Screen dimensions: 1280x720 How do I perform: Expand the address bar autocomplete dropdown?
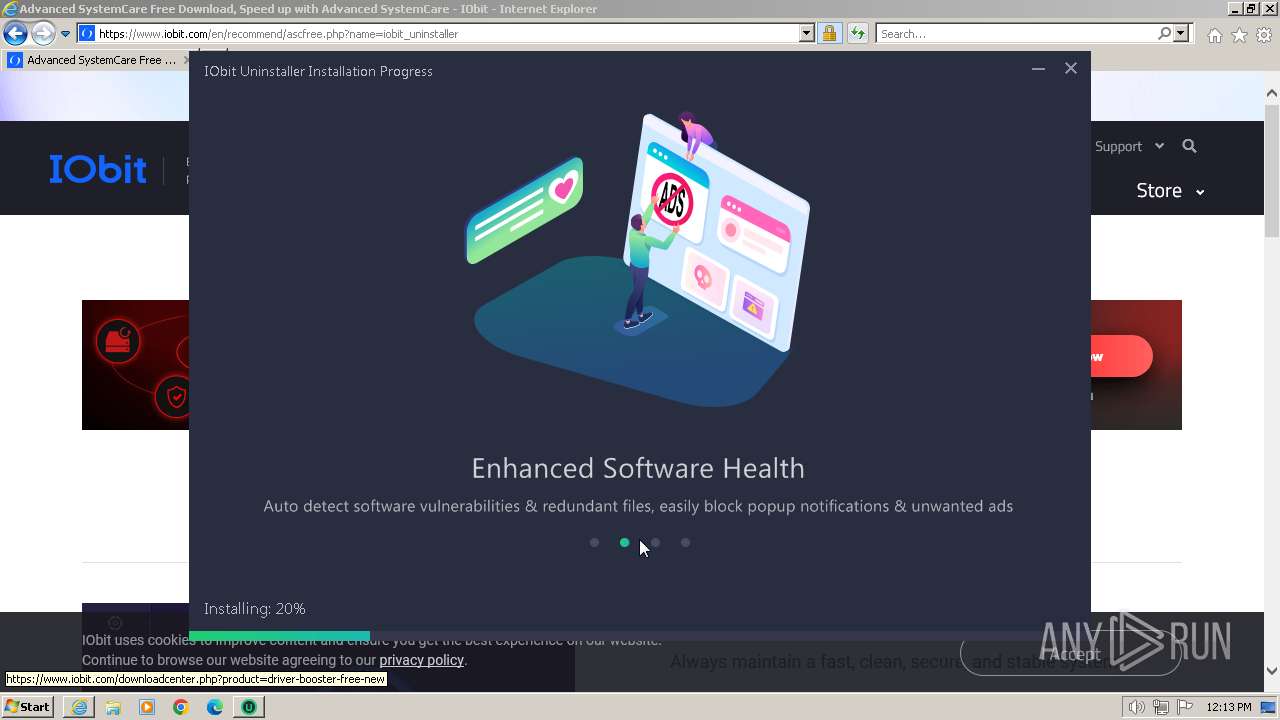807,34
